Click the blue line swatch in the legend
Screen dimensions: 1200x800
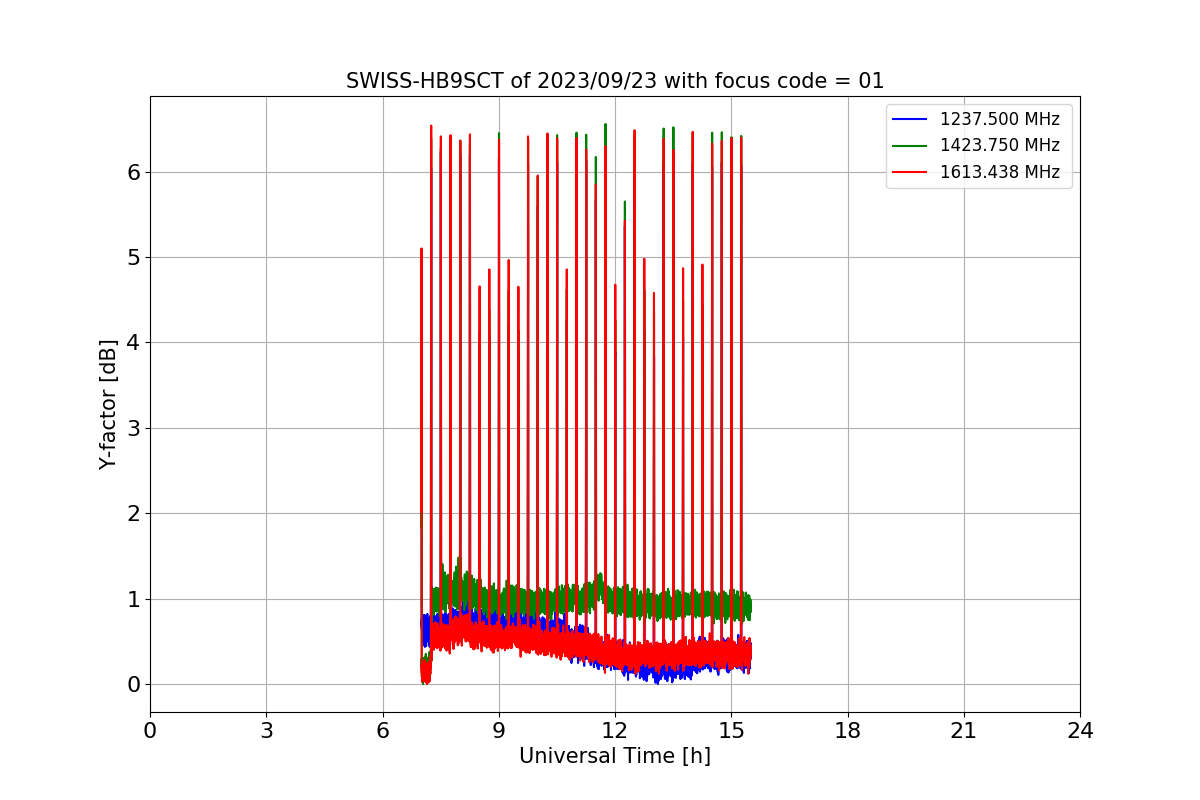pyautogui.click(x=910, y=120)
